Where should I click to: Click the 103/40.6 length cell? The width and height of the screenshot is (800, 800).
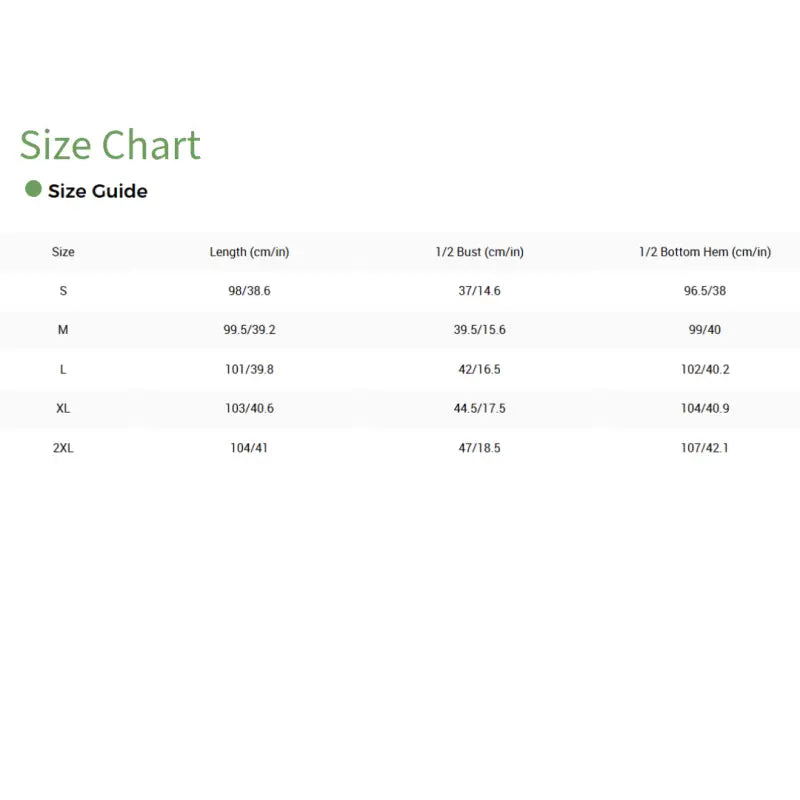pos(249,408)
